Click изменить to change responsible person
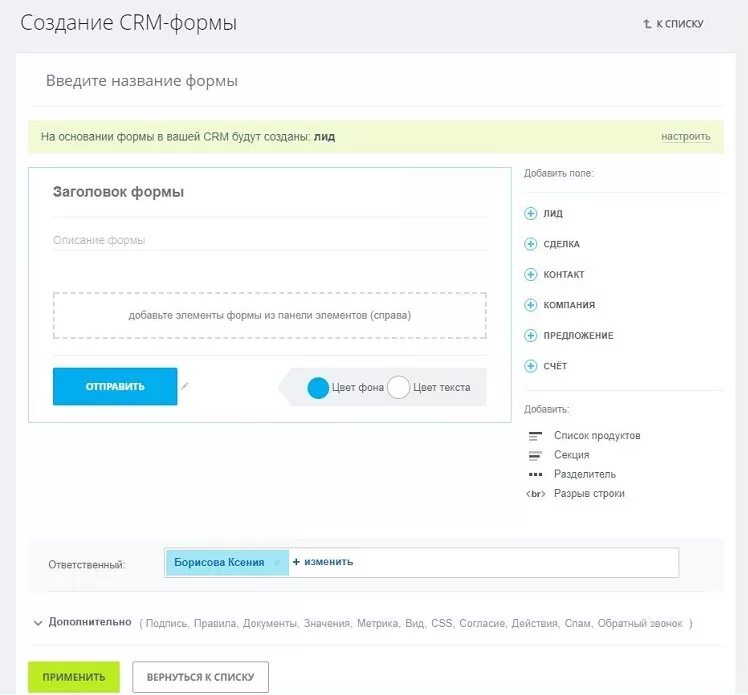748x695 pixels. click(x=323, y=562)
